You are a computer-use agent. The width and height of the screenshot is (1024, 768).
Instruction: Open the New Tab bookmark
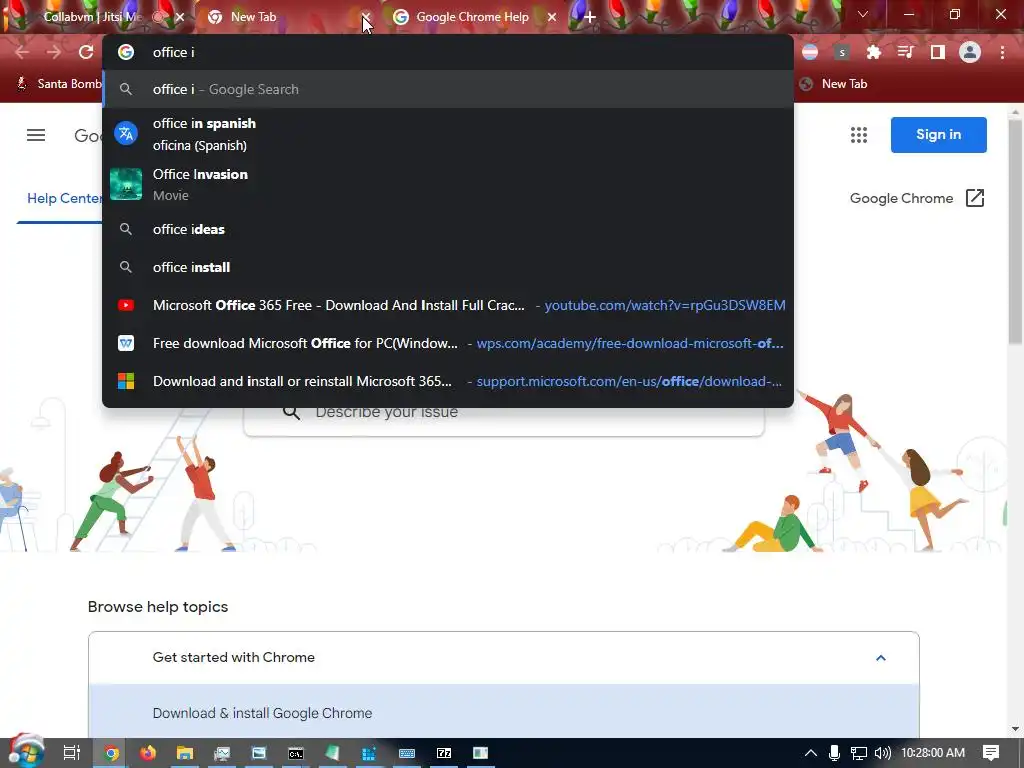(x=833, y=84)
